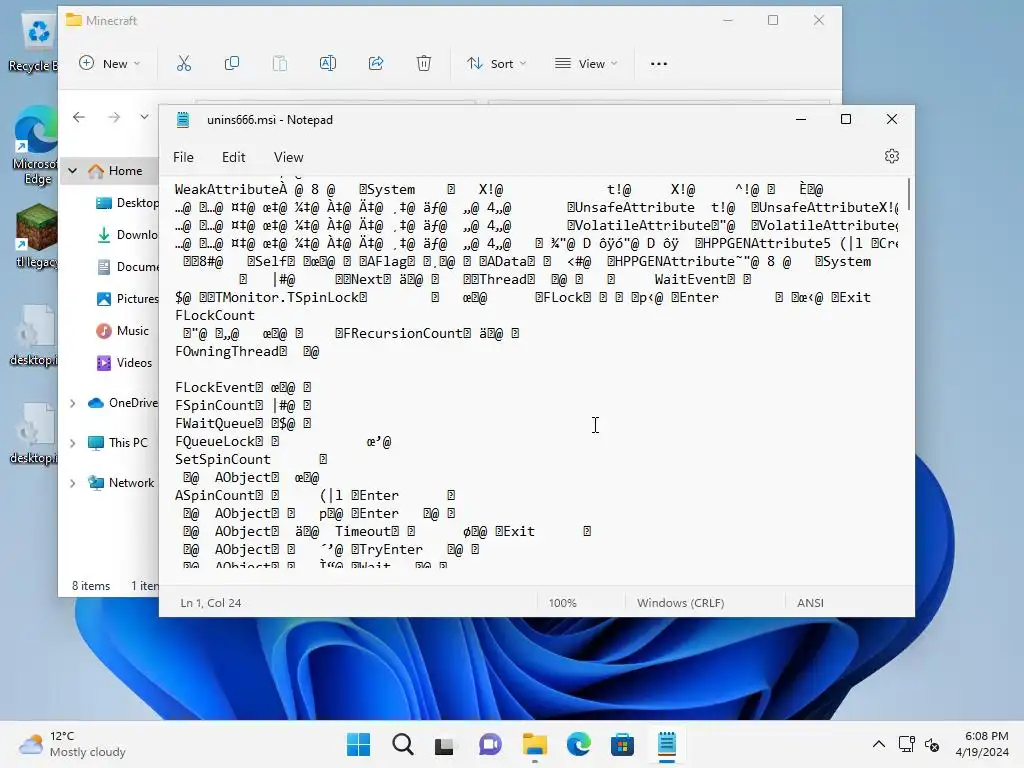1024x768 pixels.
Task: Open clock and date 6:08 PM
Action: coord(982,744)
